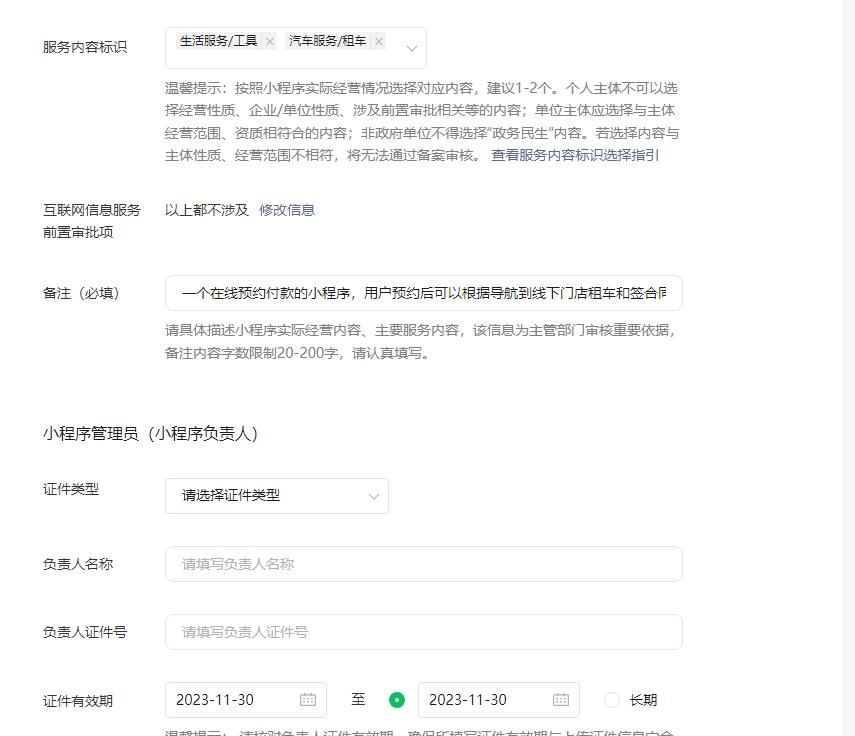Viewport: 855px width, 736px height.
Task: Expand the 服务内容标识 tag selector dropdown arrow
Action: [411, 47]
